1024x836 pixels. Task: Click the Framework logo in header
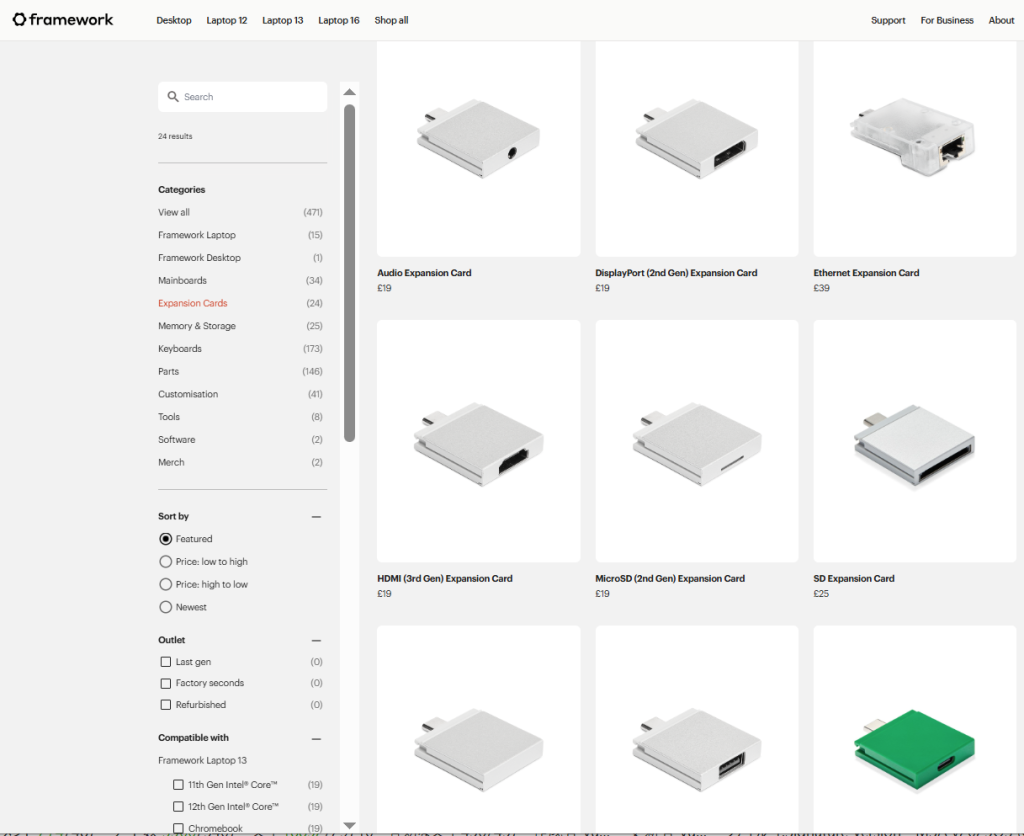63,20
